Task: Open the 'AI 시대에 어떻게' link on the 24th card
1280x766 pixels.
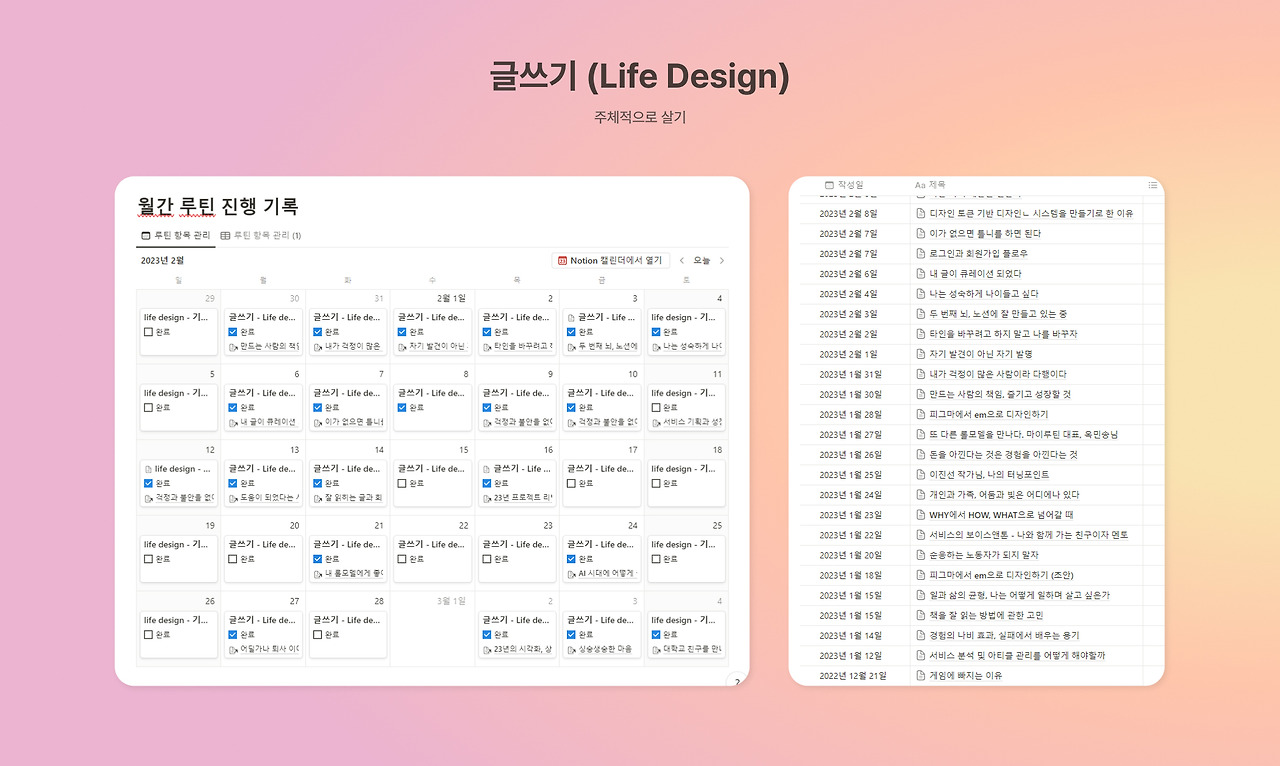Action: pyautogui.click(x=608, y=574)
